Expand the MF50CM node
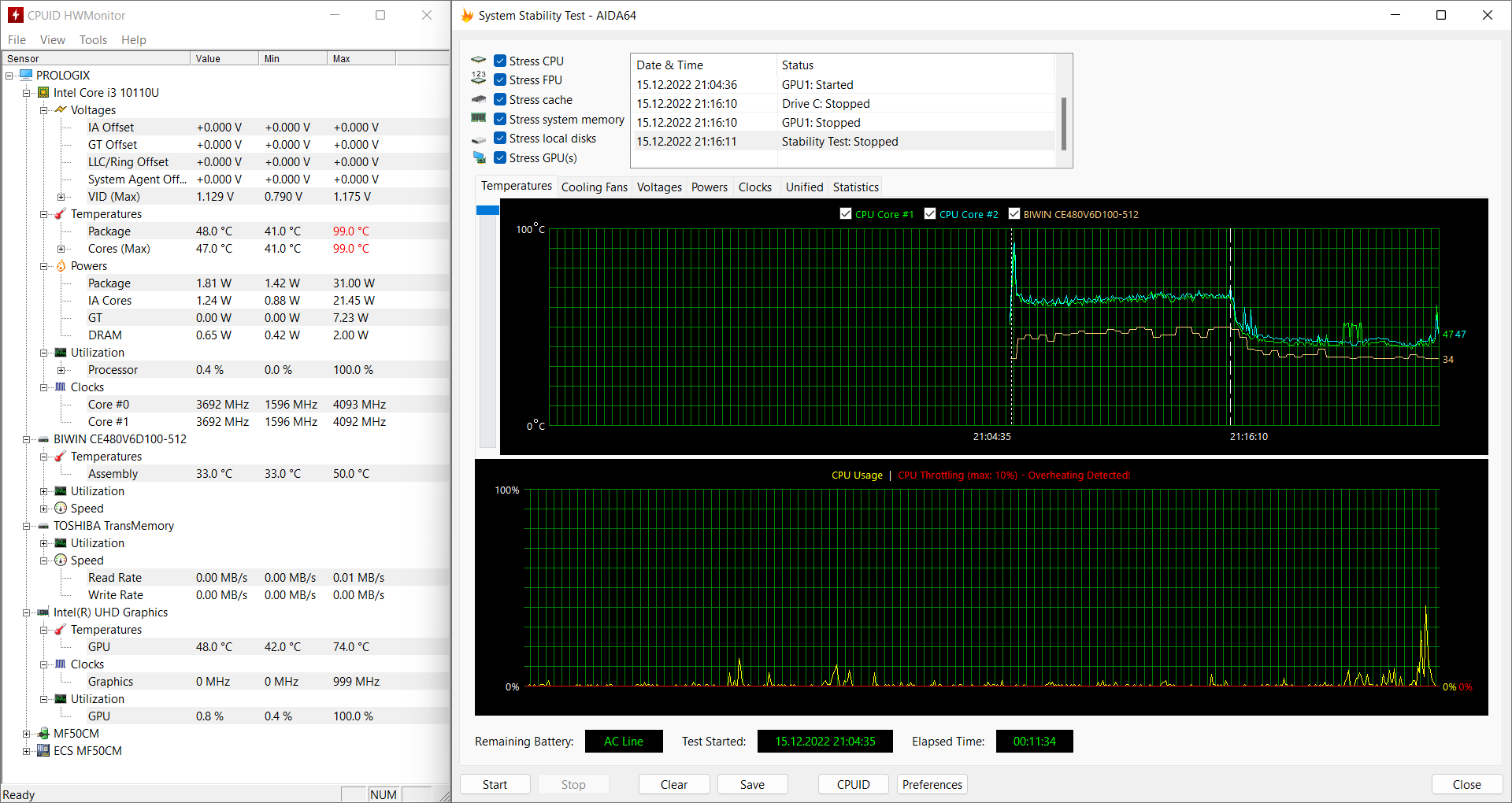 tap(27, 734)
